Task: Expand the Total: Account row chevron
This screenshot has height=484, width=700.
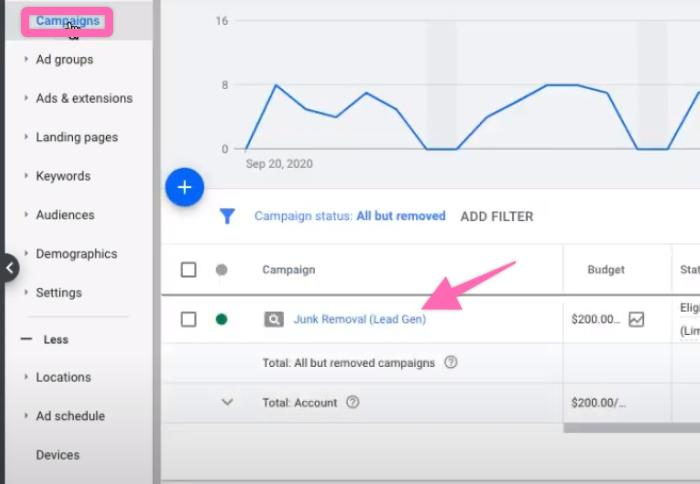Action: [x=227, y=402]
